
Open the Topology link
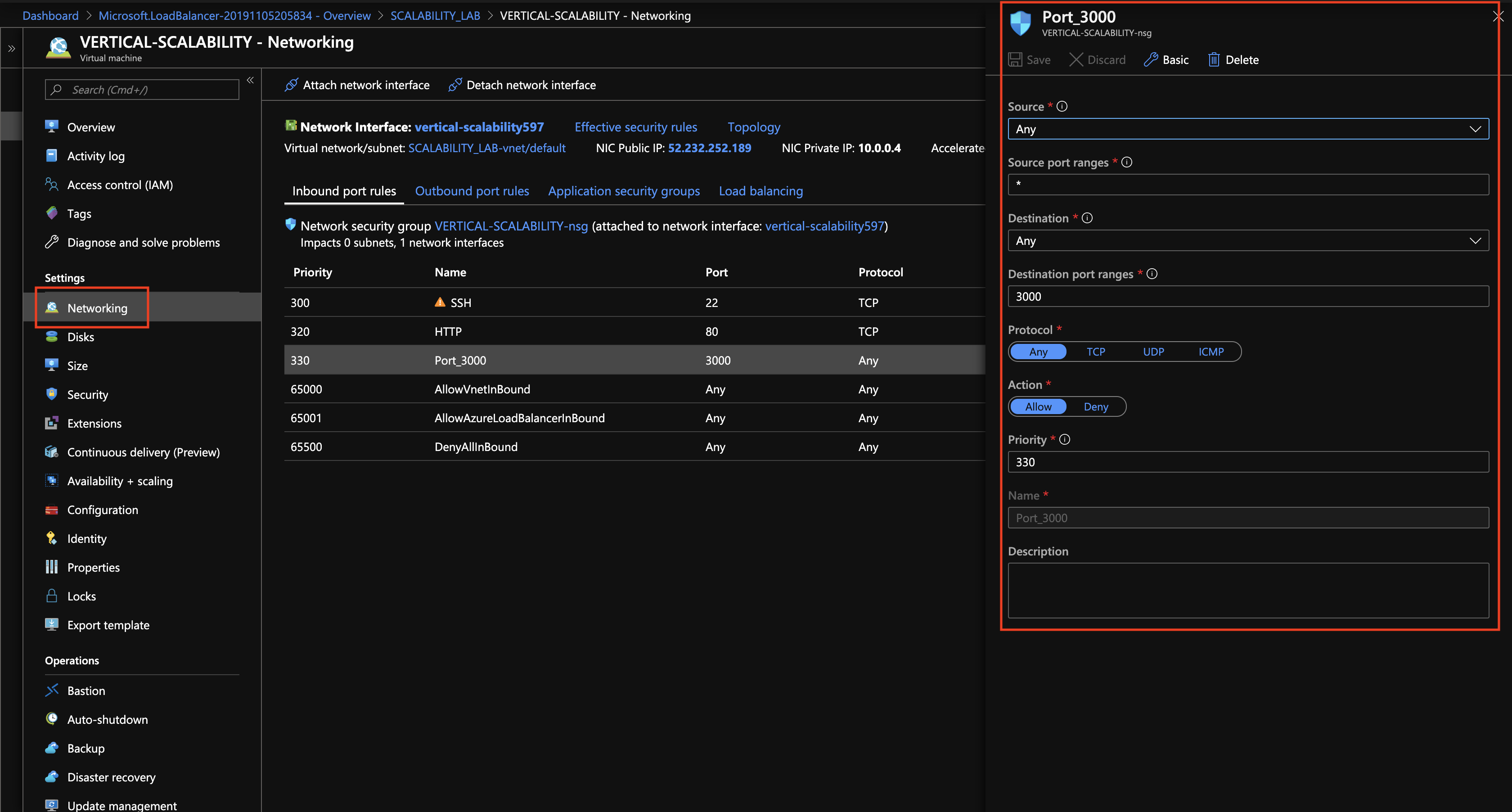[x=754, y=127]
